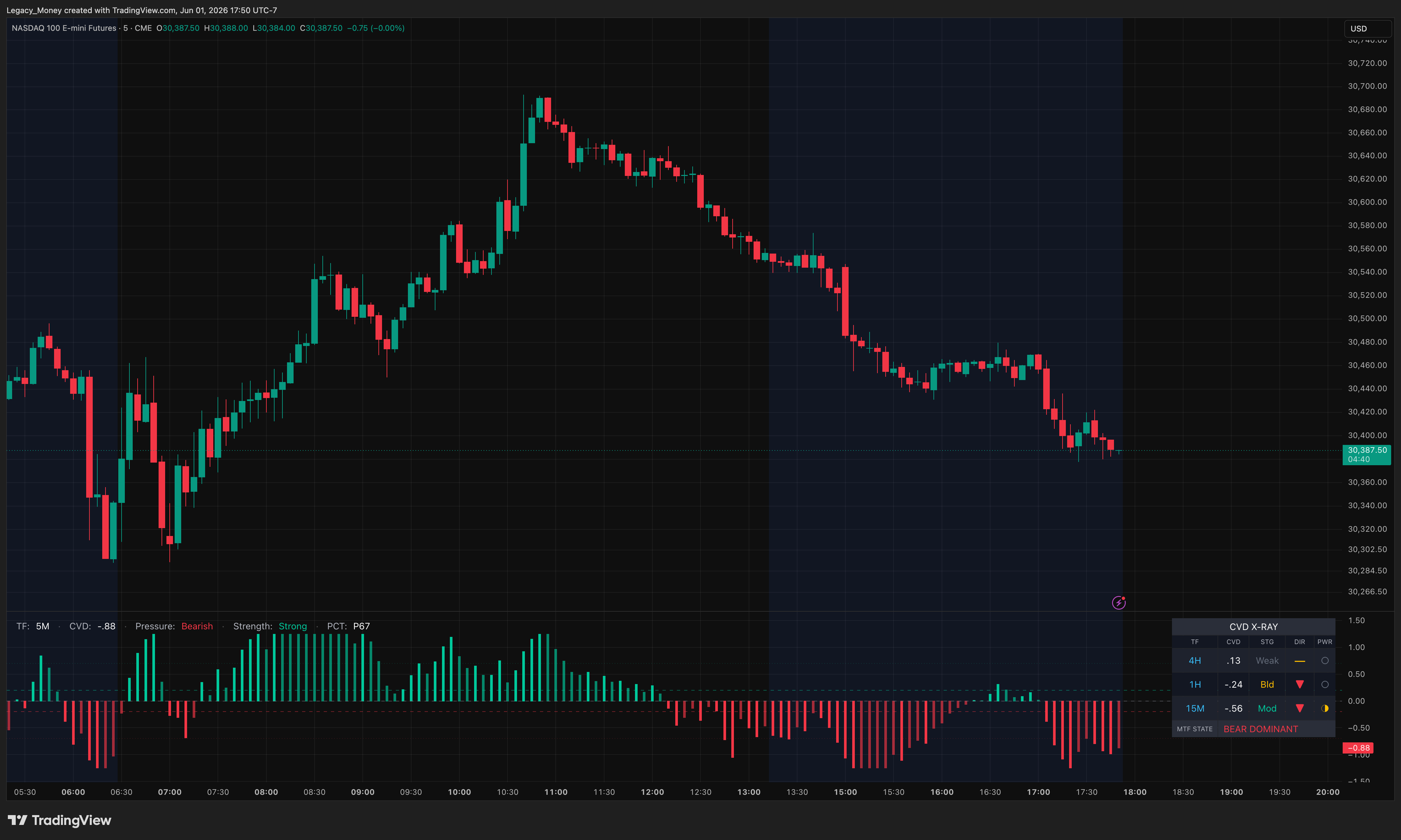The width and height of the screenshot is (1401, 840).
Task: Click the 15M row red down-triangle direction icon
Action: click(1300, 708)
